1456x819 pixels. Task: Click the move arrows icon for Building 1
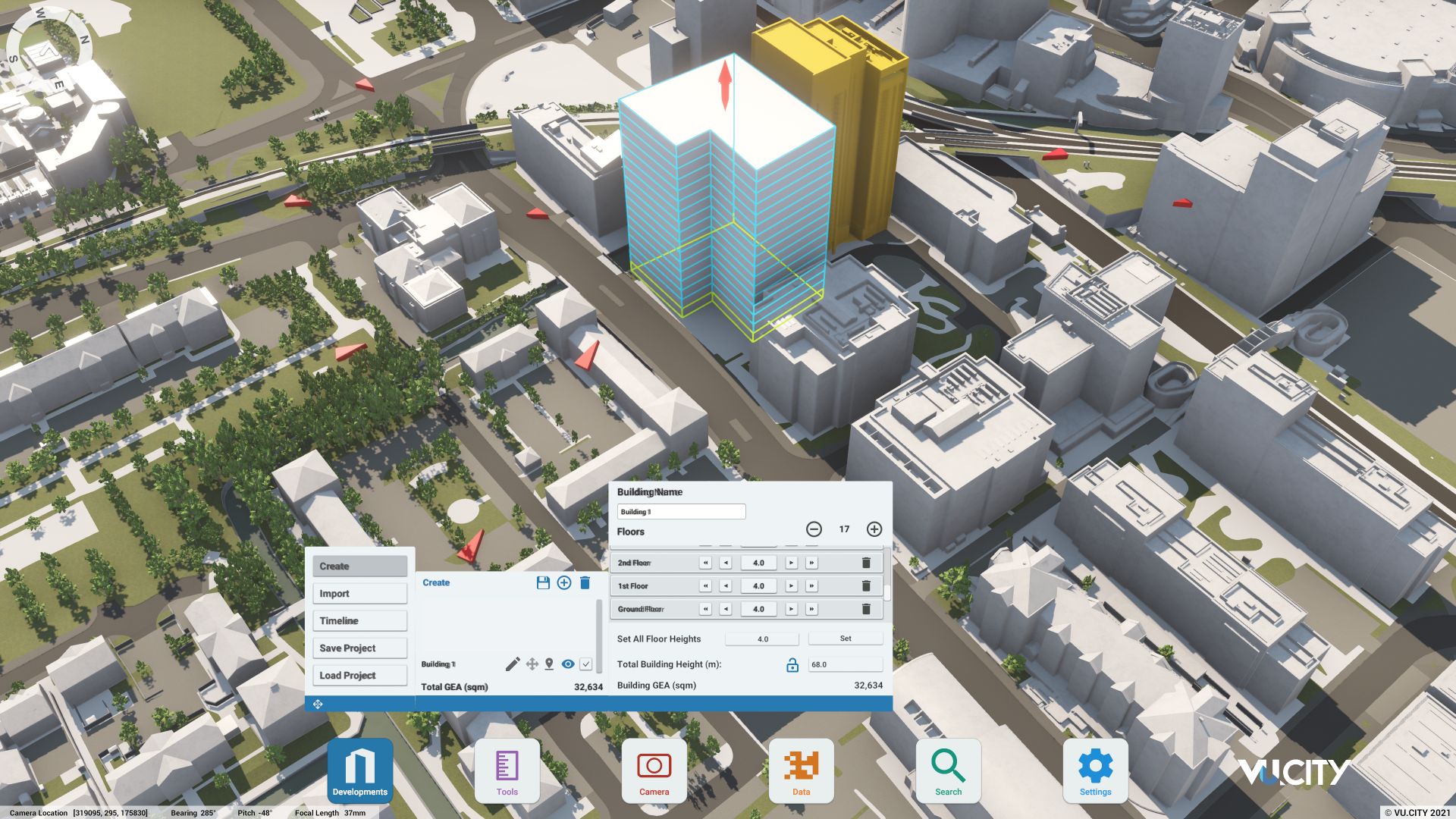coord(532,664)
